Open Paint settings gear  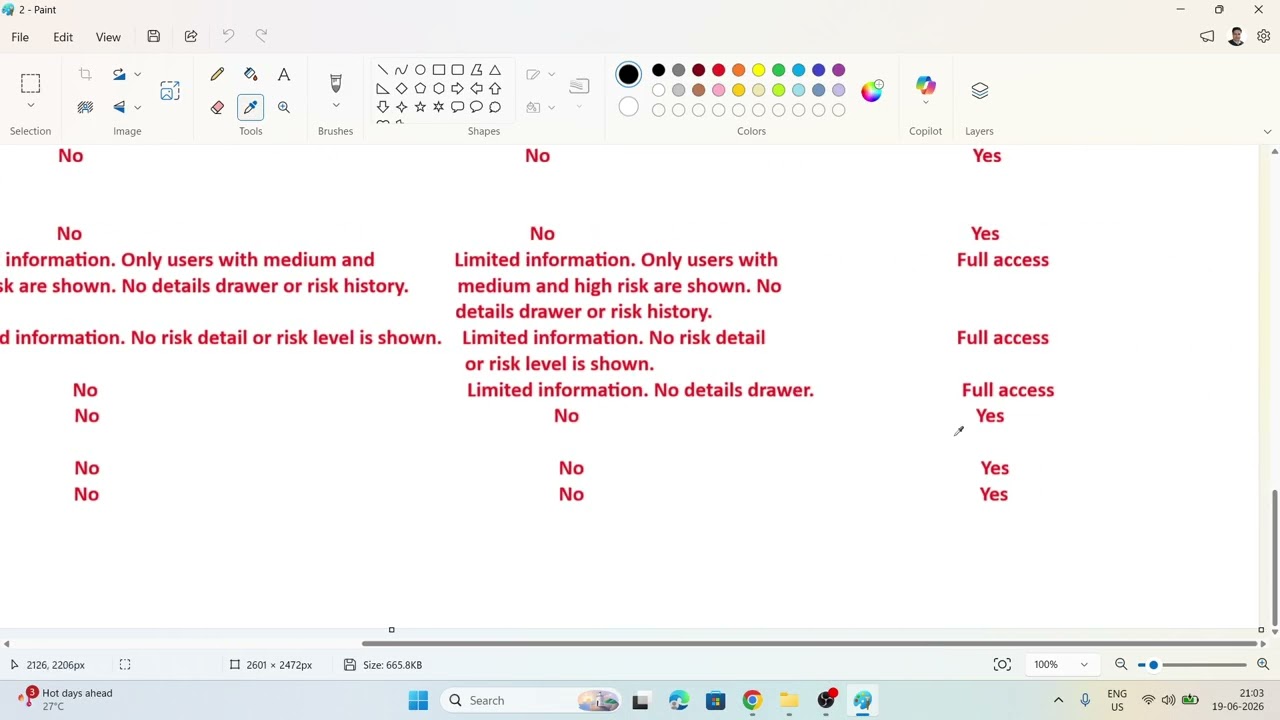(x=1264, y=37)
